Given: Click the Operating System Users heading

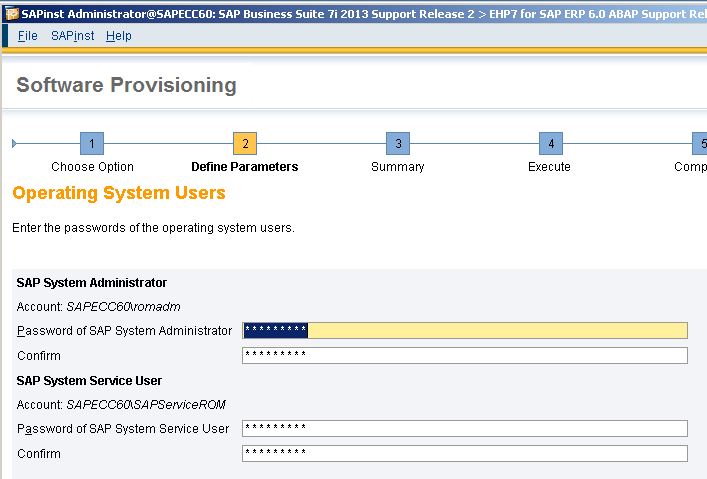Looking at the screenshot, I should coord(119,193).
